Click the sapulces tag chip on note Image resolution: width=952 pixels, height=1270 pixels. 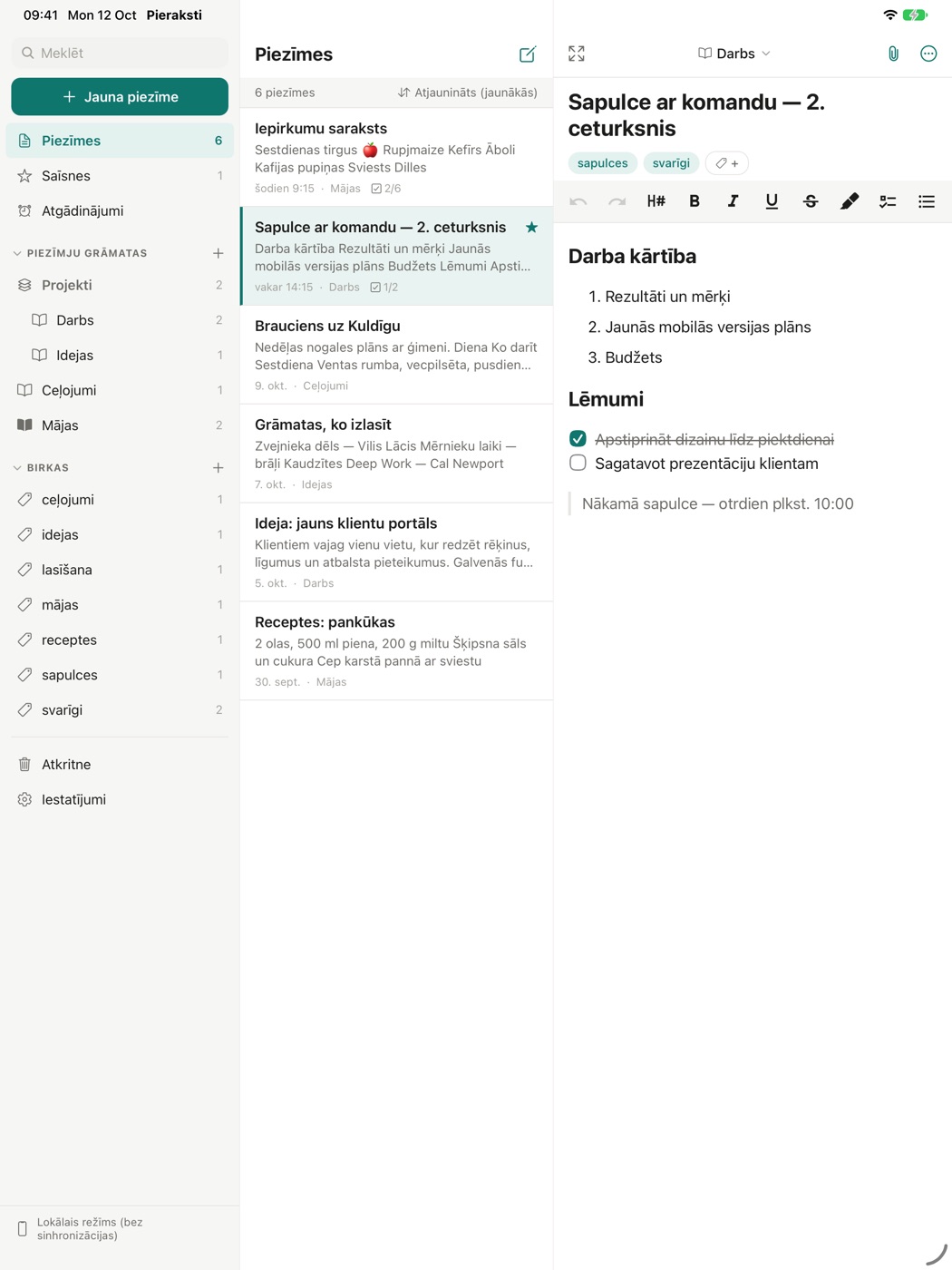coord(602,163)
